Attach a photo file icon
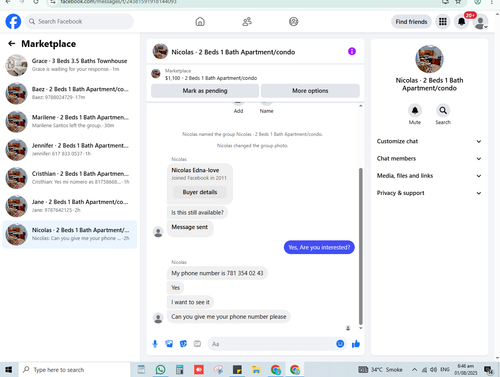 [x=169, y=344]
